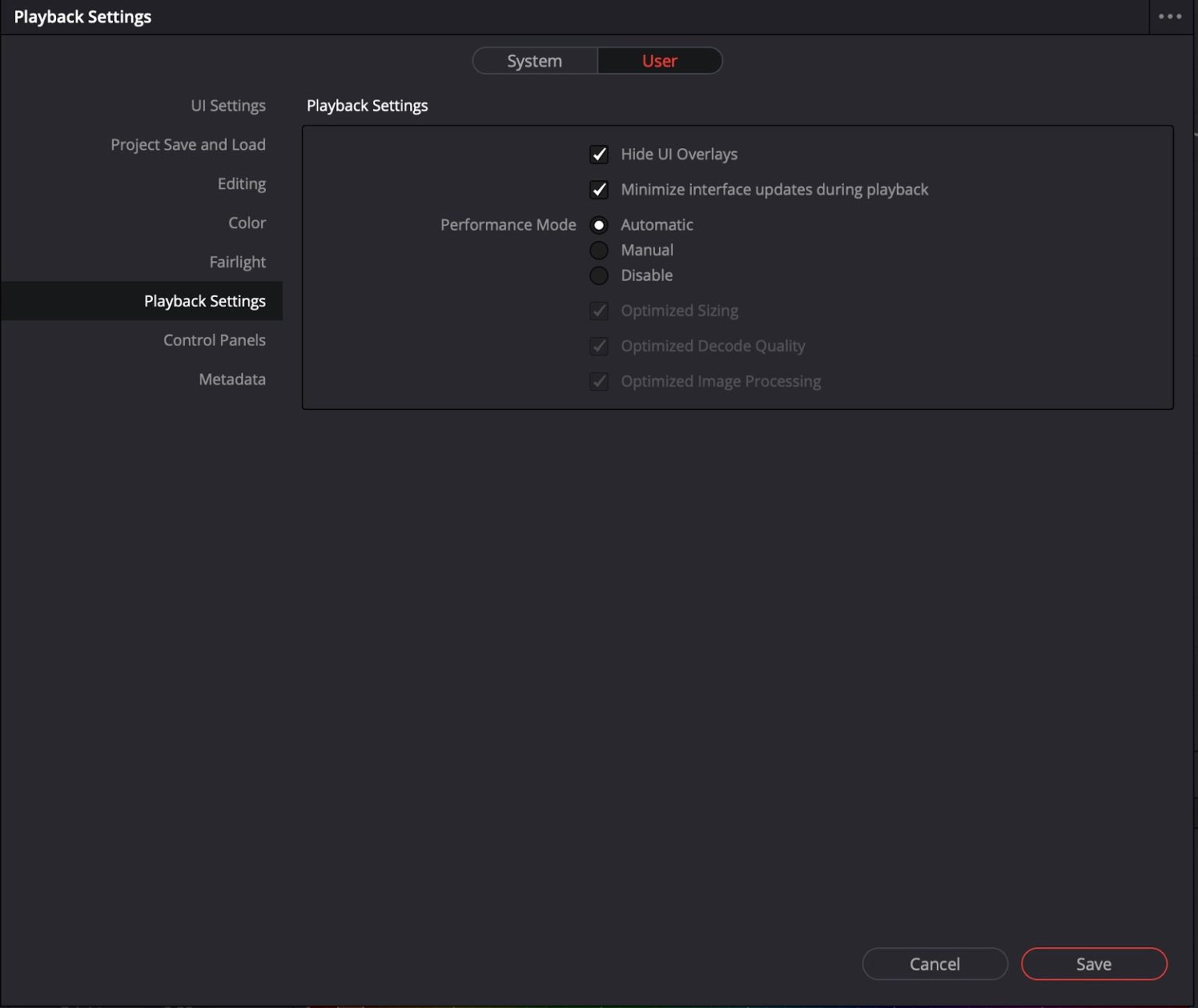
Task: Select the Editing settings category
Action: (x=241, y=183)
